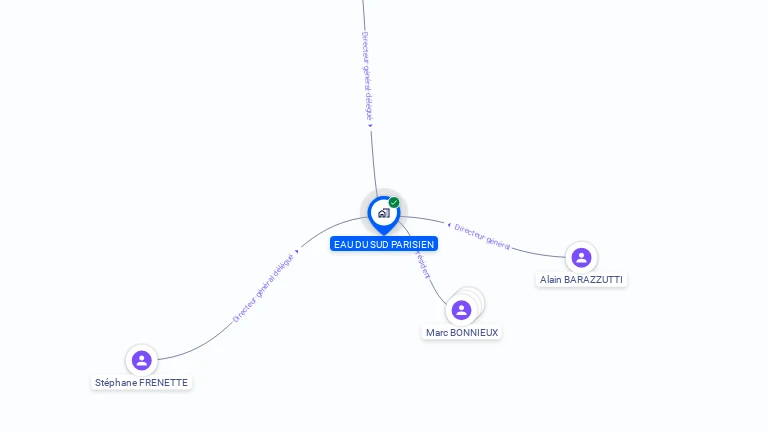Viewport: 768px width, 432px height.
Task: Click the building icon inside the pin
Action: (x=384, y=213)
